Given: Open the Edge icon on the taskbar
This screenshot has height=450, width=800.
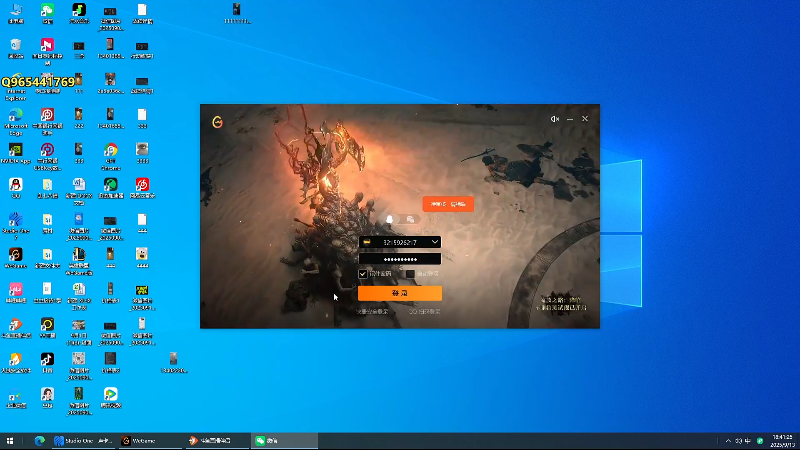Looking at the screenshot, I should pos(39,441).
